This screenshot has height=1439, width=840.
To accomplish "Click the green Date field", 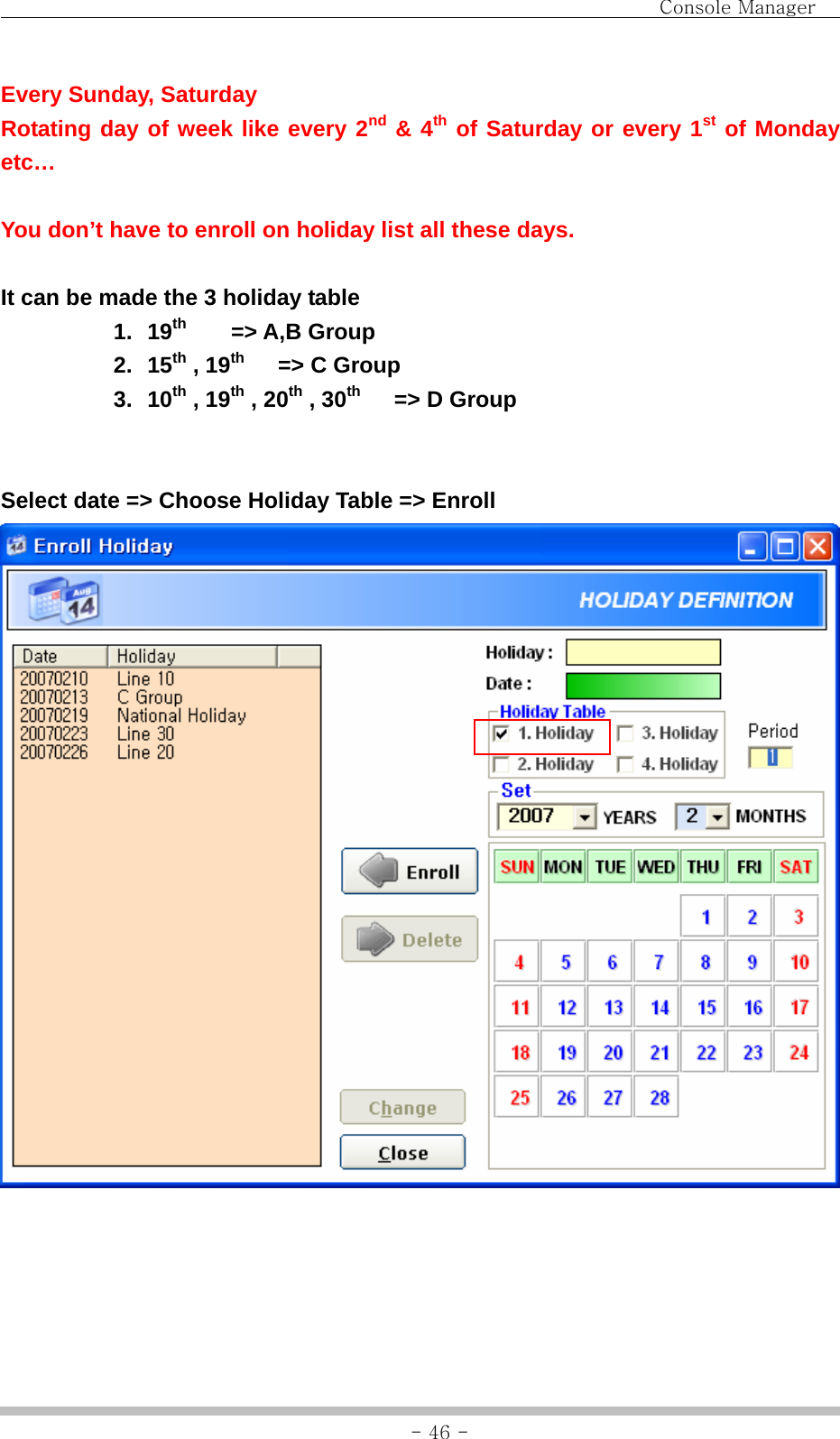I will [643, 686].
